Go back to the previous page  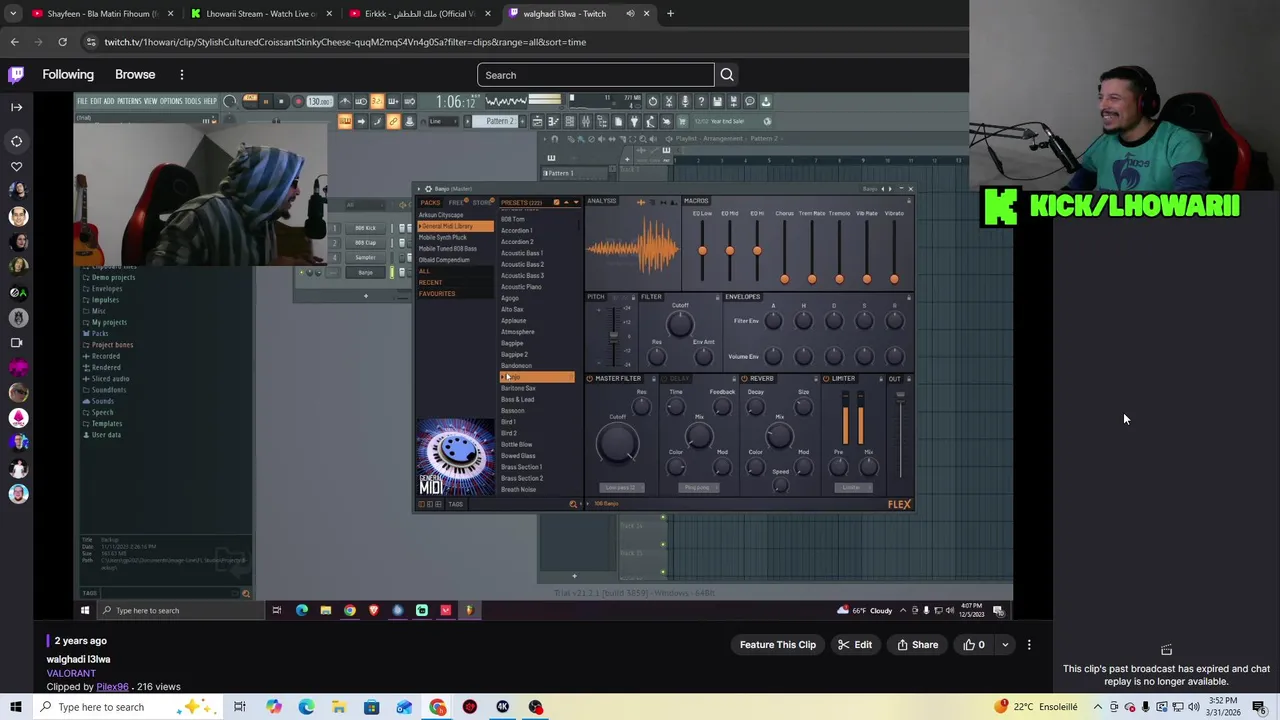pos(15,42)
